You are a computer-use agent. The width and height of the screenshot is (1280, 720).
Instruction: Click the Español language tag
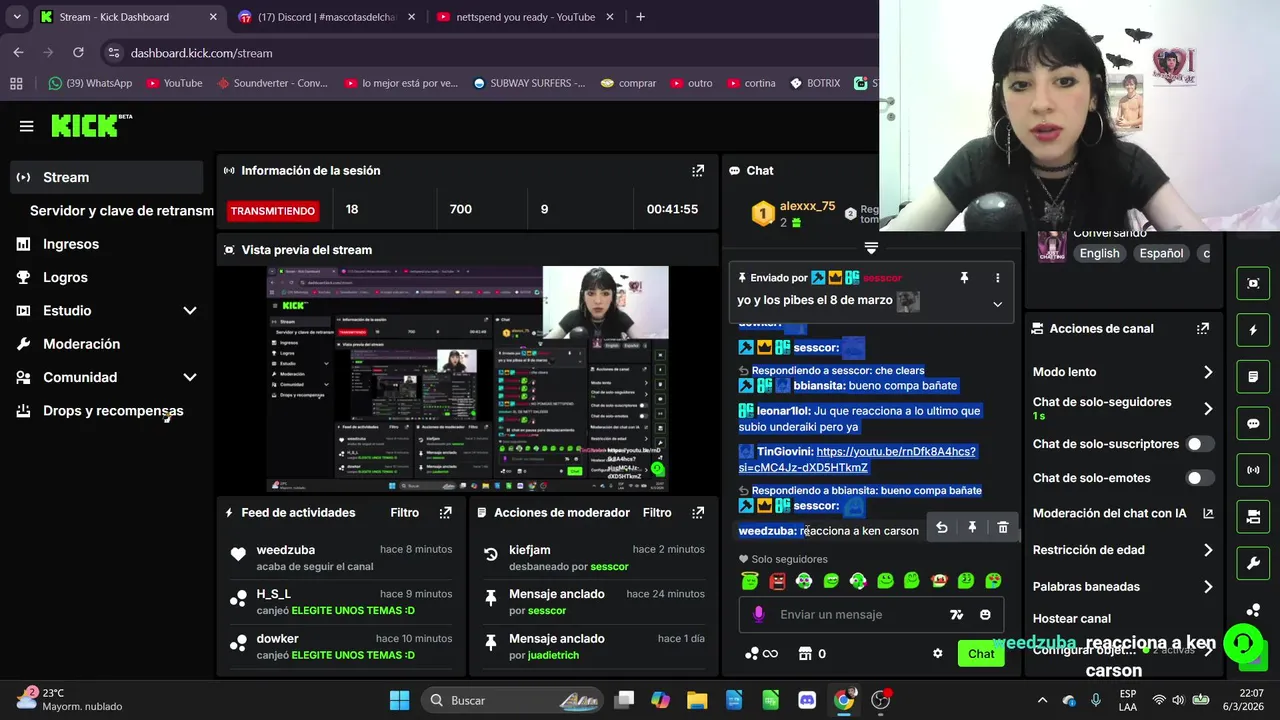[x=1161, y=254]
